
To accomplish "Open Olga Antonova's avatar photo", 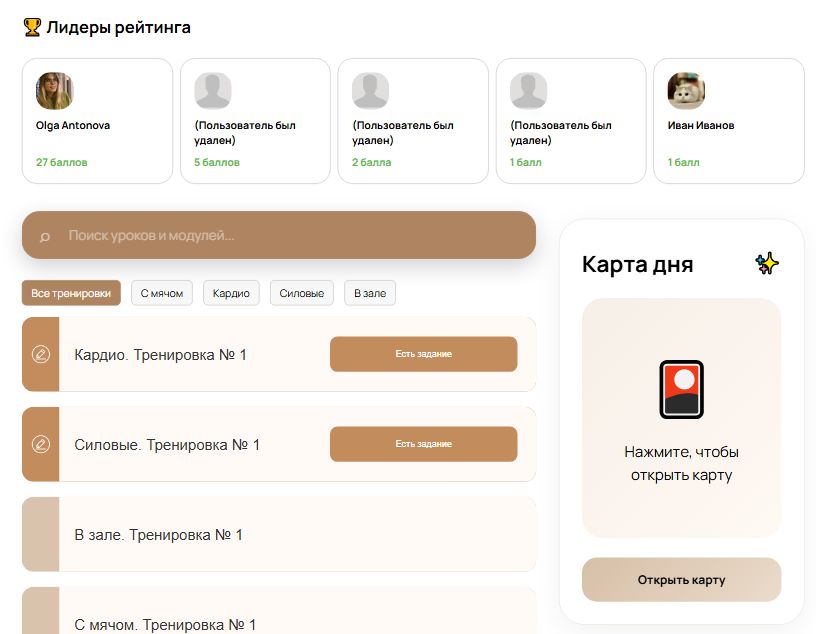I will (x=55, y=91).
